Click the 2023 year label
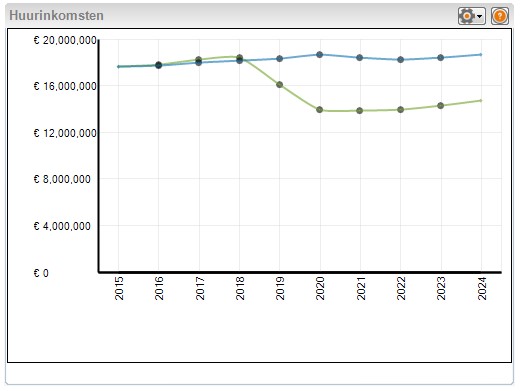The image size is (521, 391). pyautogui.click(x=441, y=288)
